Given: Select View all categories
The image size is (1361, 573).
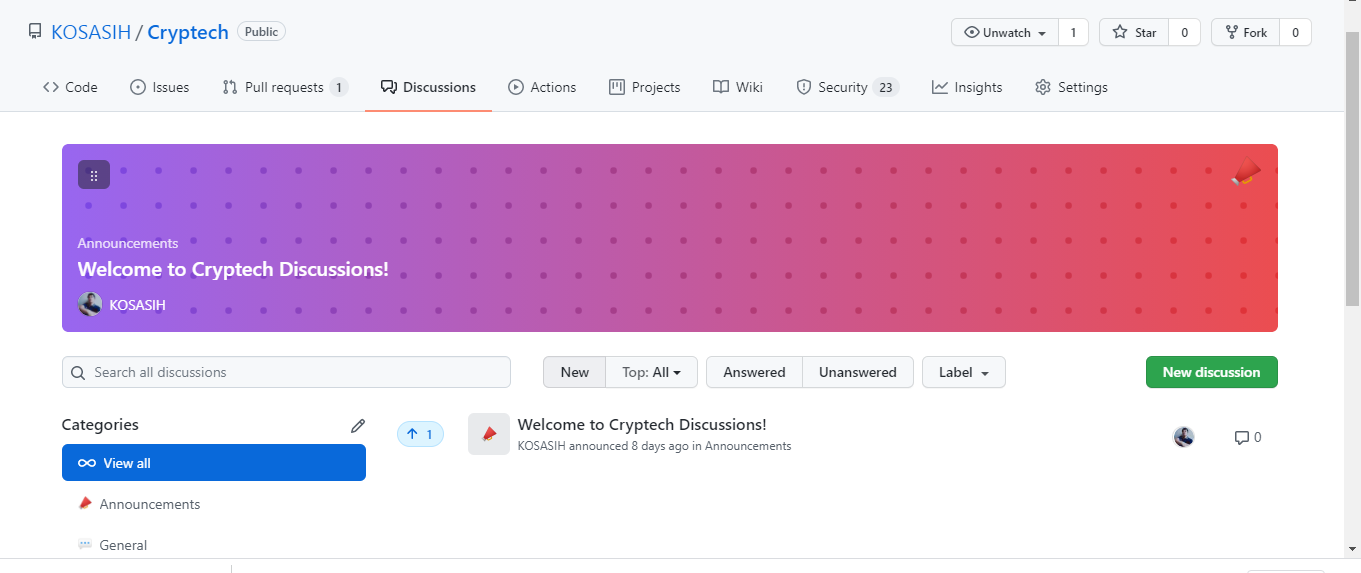Looking at the screenshot, I should point(214,463).
